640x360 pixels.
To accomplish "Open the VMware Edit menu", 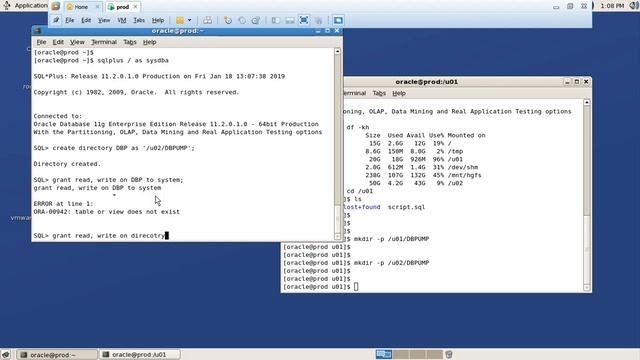I will [x=86, y=20].
